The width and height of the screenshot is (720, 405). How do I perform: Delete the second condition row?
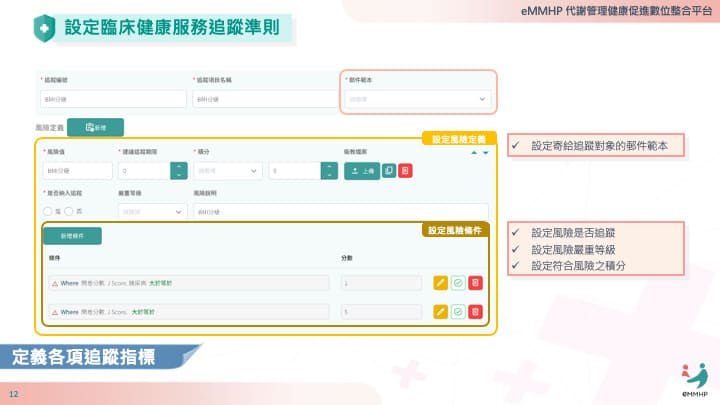[x=475, y=312]
